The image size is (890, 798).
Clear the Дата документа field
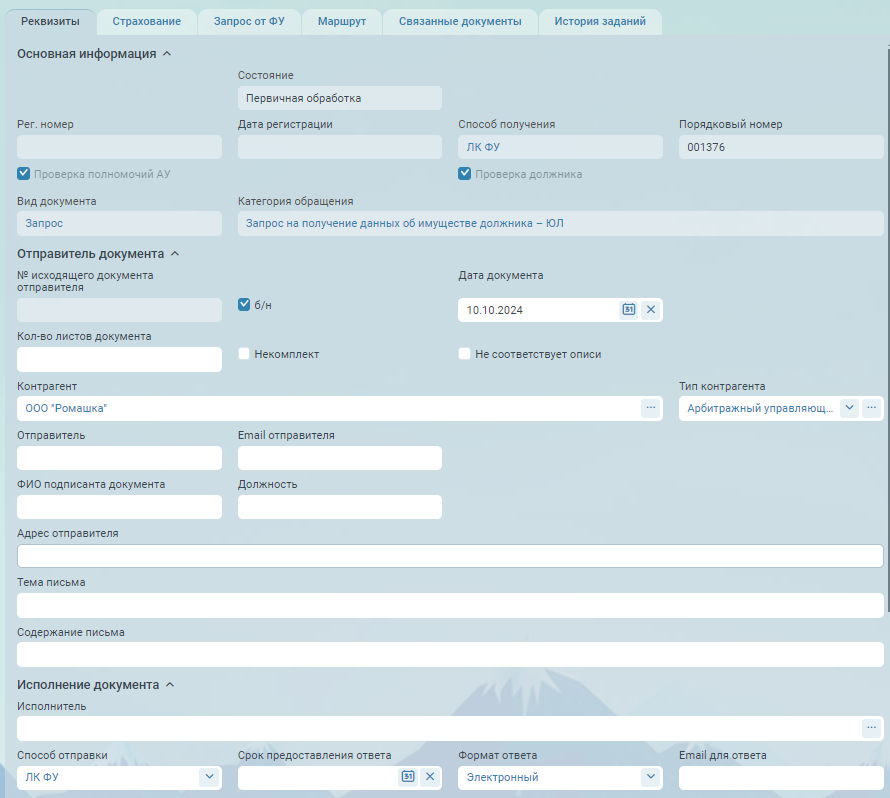coord(651,310)
